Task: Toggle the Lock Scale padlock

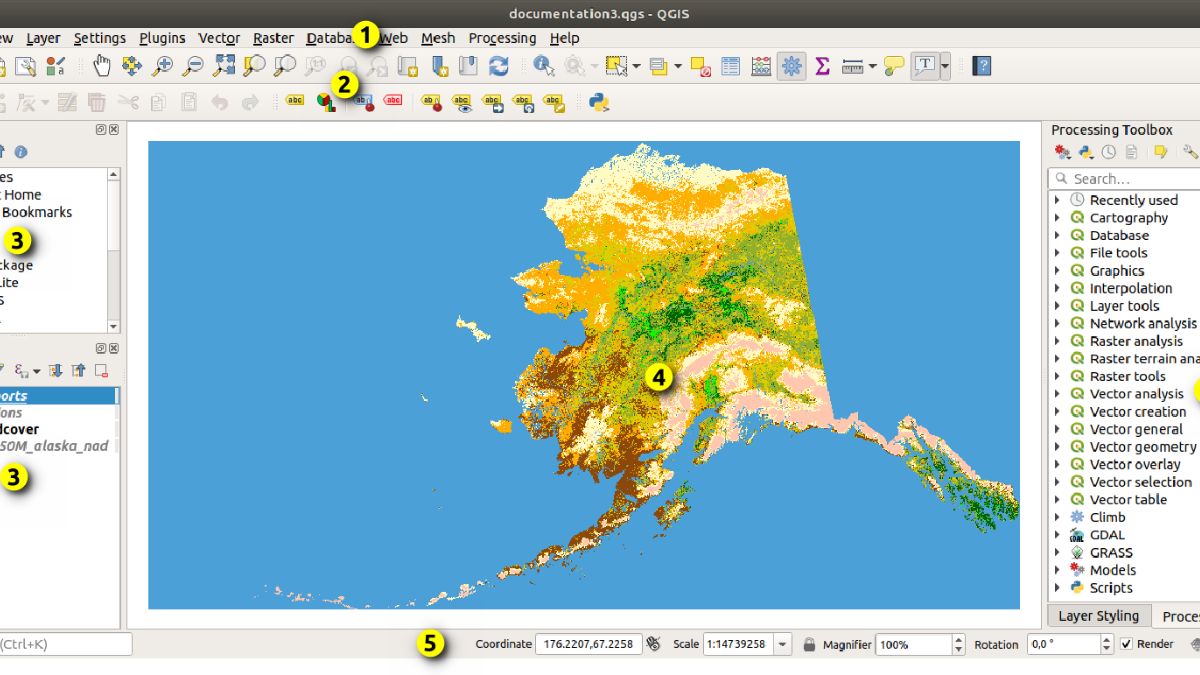Action: 809,644
